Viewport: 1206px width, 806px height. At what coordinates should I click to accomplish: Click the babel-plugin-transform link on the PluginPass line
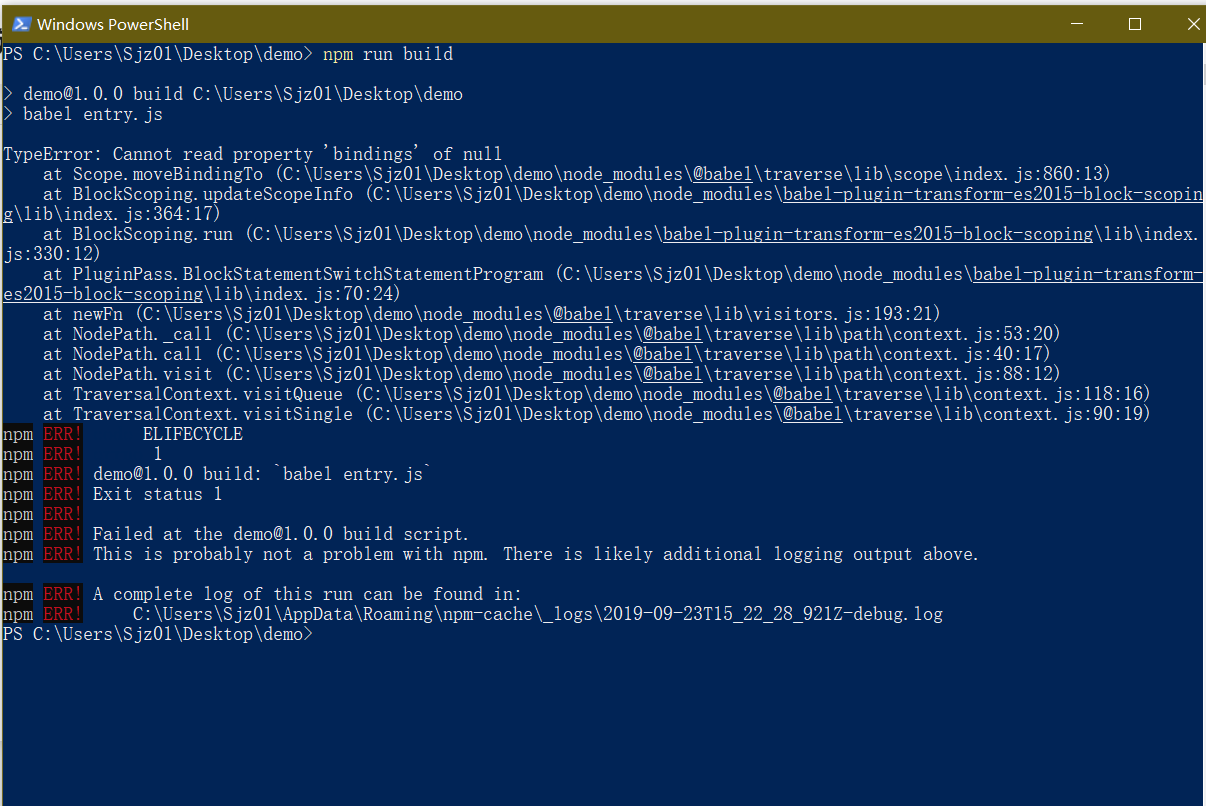click(1087, 274)
